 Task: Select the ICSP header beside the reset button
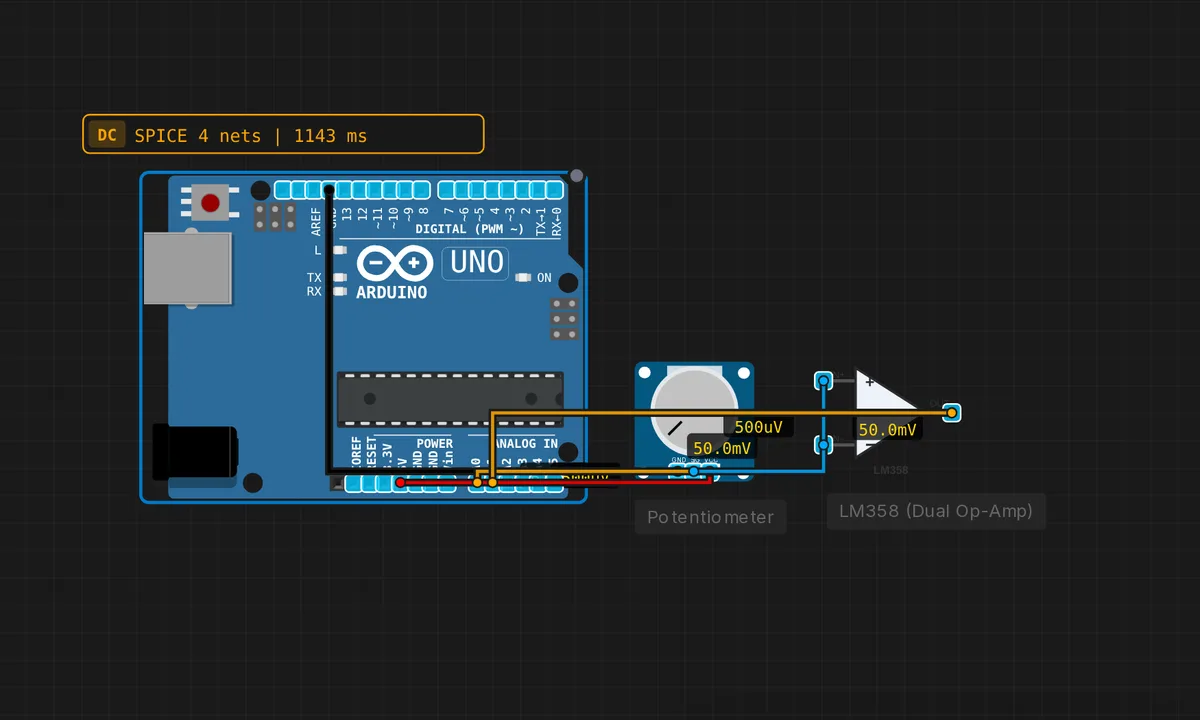pos(274,218)
